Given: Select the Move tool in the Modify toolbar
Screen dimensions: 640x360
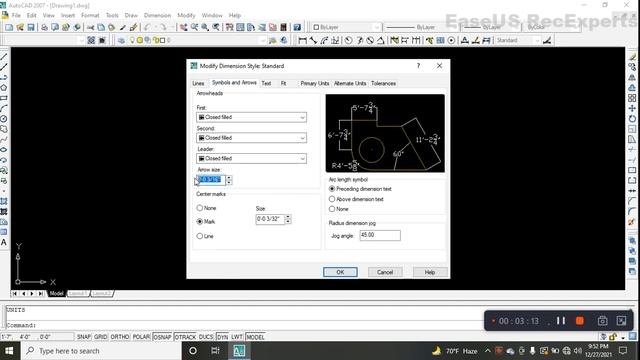Looking at the screenshot, I should (x=632, y=109).
